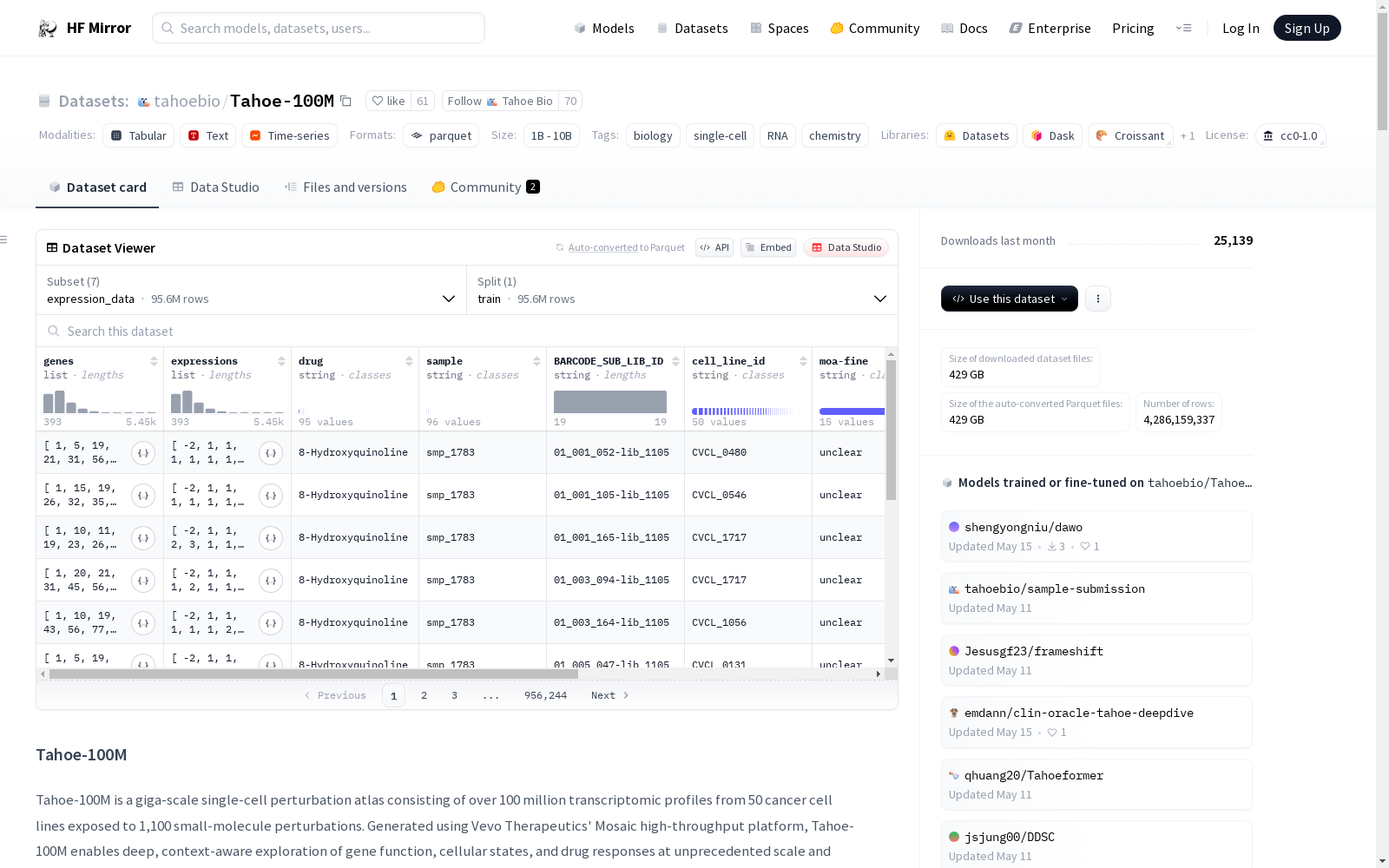Click the parquet format tag
This screenshot has height=868, width=1389.
tap(441, 135)
